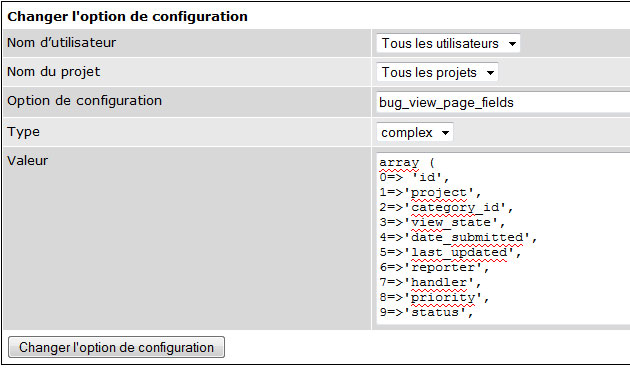Place cursor on the 0=> 'id' line
This screenshot has width=630, height=372.
coord(414,177)
